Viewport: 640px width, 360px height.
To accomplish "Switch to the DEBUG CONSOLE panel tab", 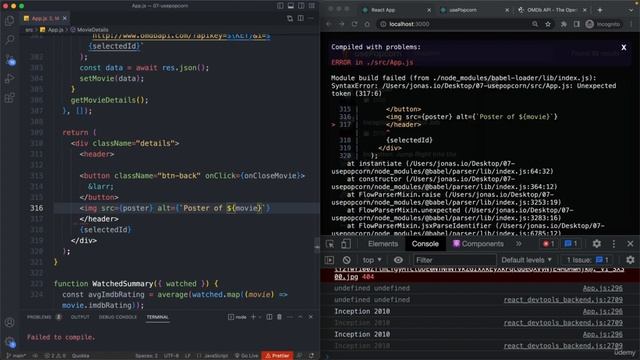I will (x=118, y=317).
